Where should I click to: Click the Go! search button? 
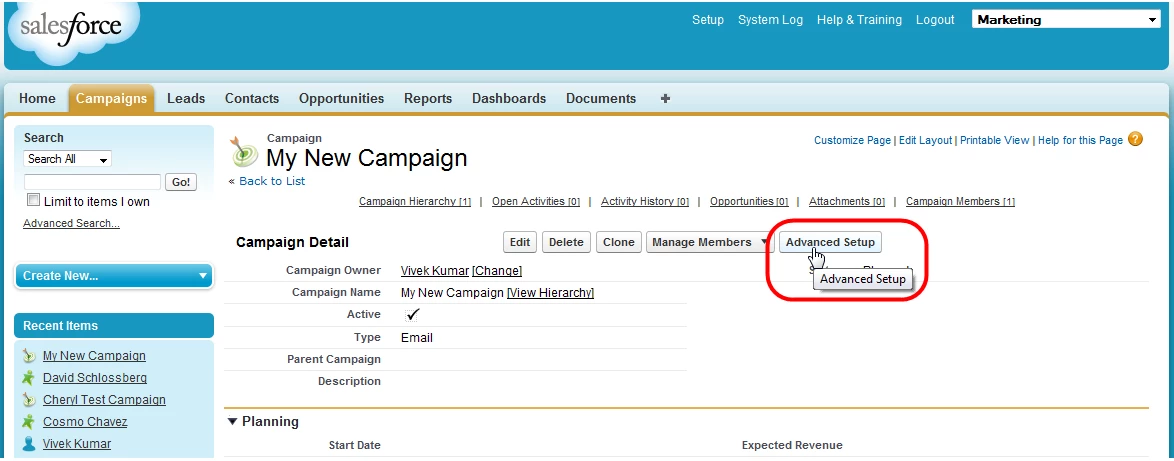(181, 182)
